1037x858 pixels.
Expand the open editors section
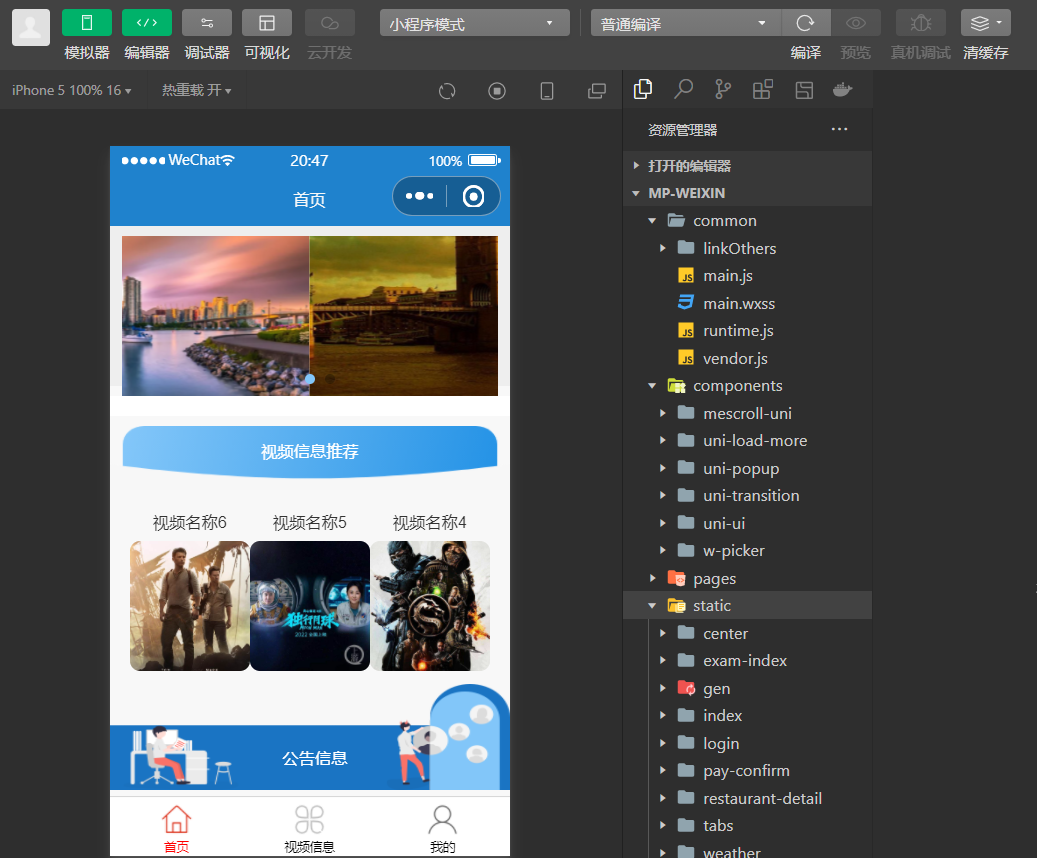pos(747,165)
